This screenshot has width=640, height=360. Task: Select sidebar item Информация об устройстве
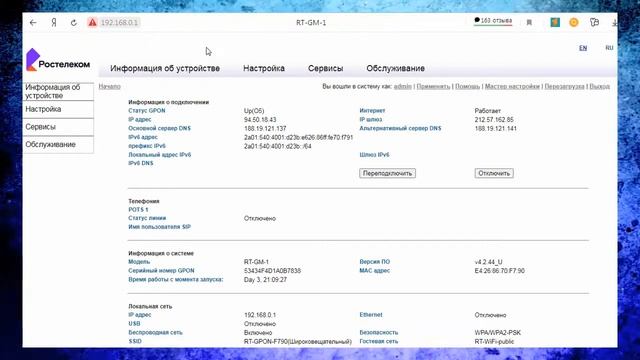[58, 91]
